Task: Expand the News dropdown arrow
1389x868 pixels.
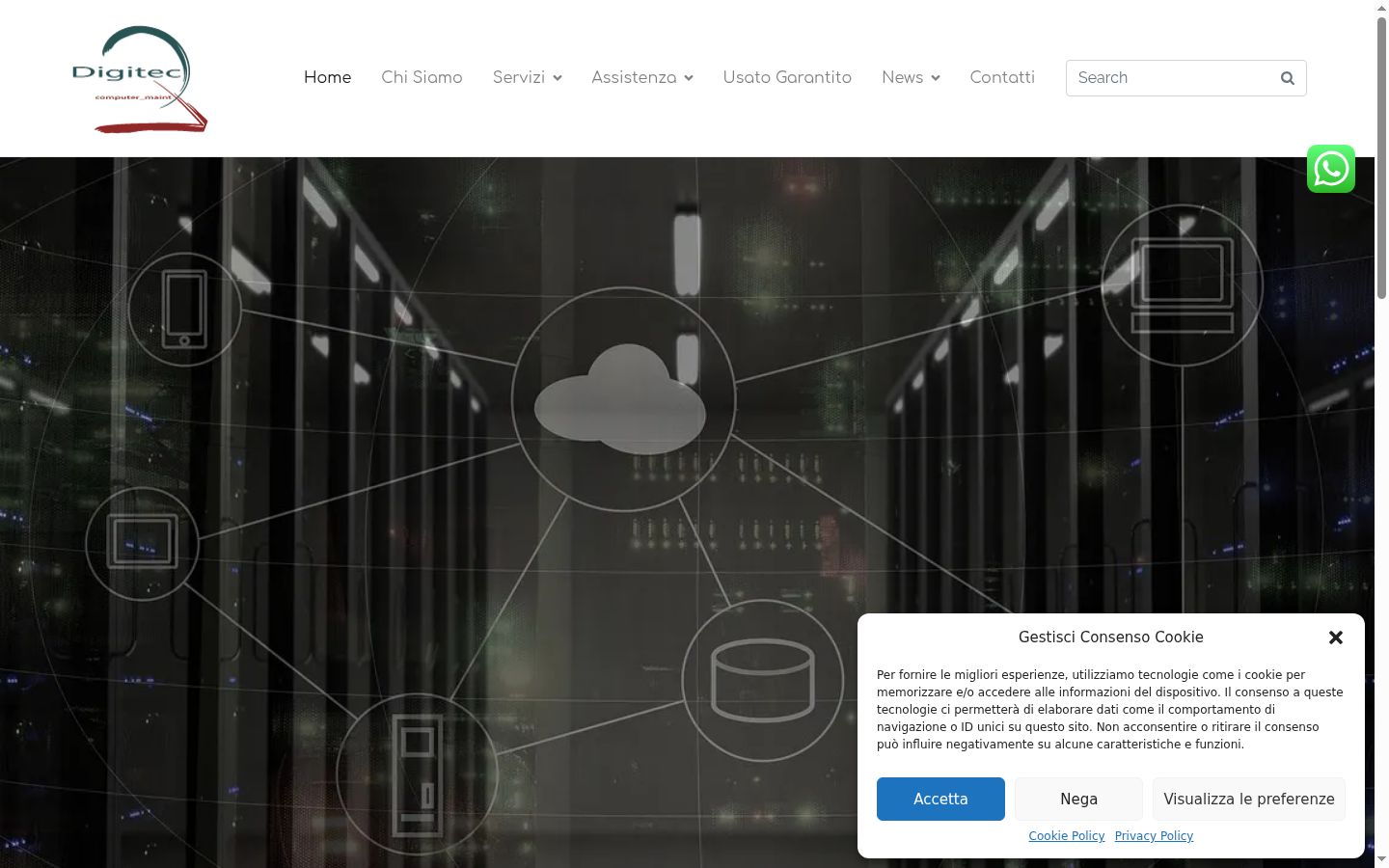Action: (936, 78)
